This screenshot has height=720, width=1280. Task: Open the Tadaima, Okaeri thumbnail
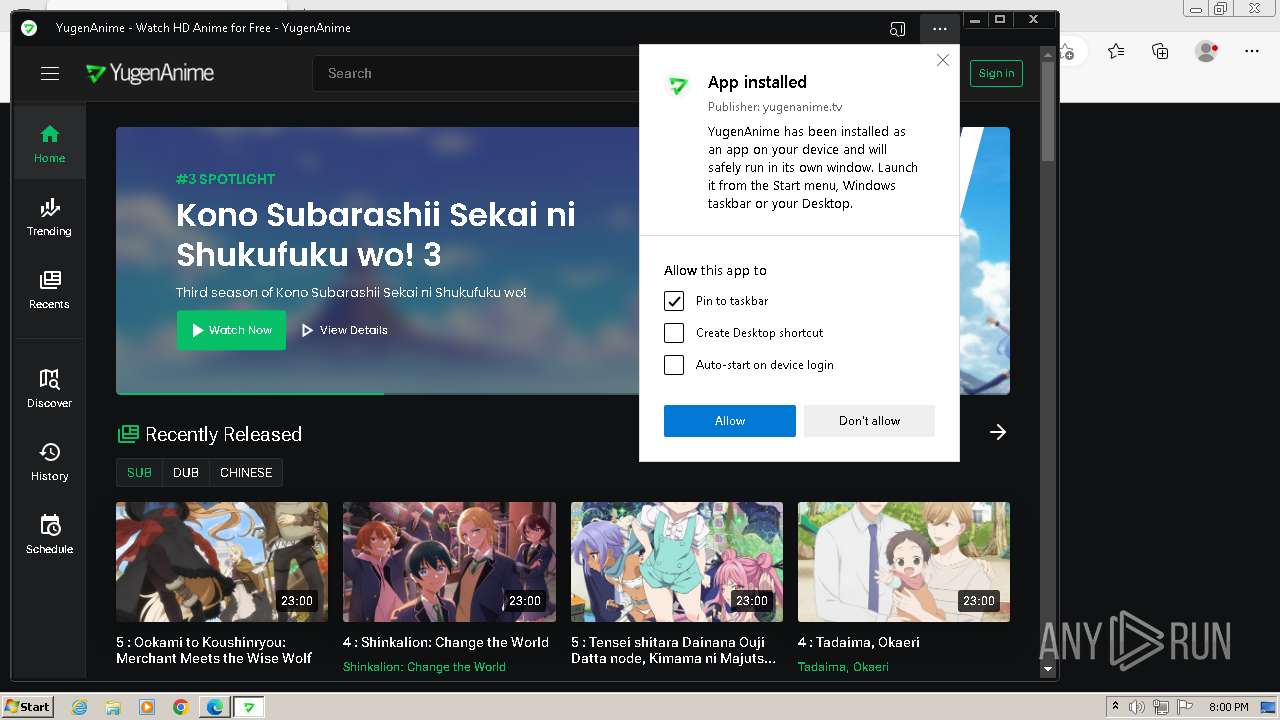(x=904, y=562)
